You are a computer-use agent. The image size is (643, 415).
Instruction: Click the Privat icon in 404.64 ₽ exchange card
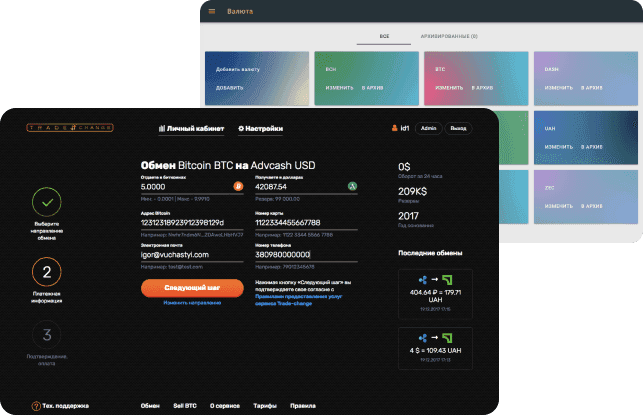pos(447,280)
